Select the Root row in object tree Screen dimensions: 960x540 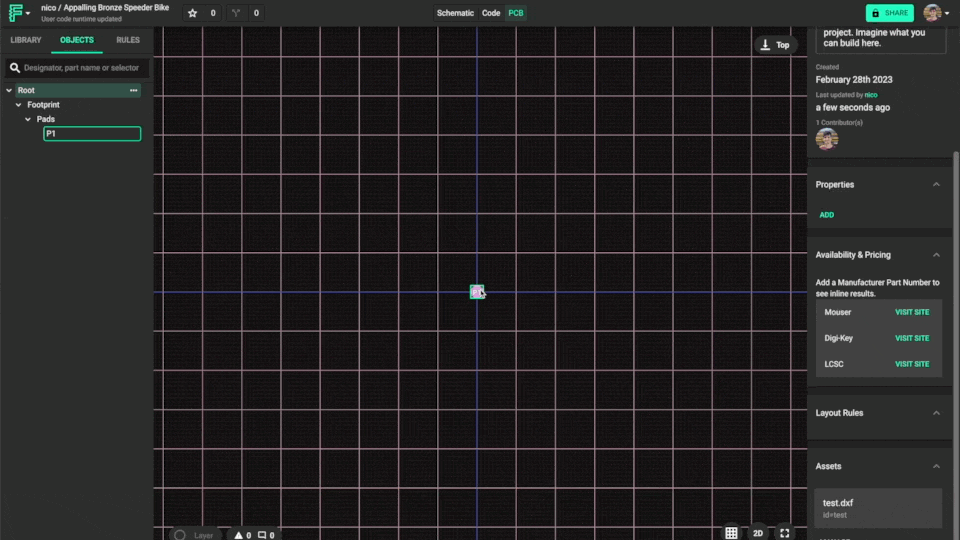(78, 90)
